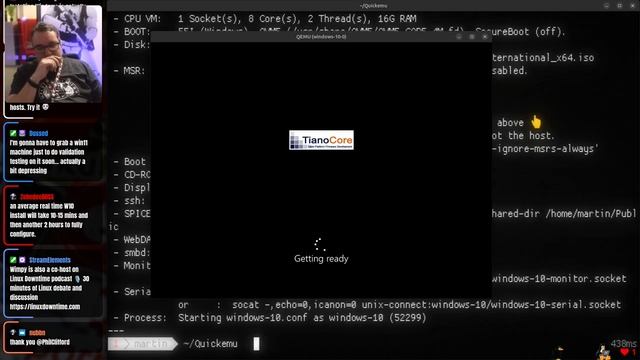640x360 pixels.
Task: Click the 'Getting ready' text in QEMU
Action: tap(321, 258)
